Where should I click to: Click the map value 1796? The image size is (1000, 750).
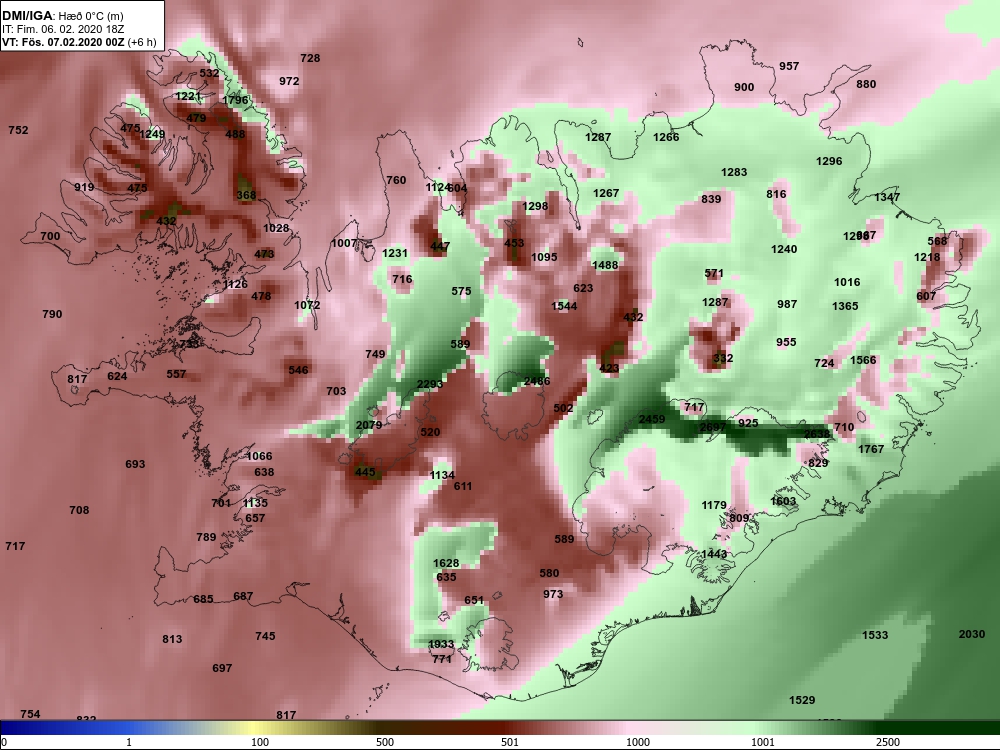(235, 100)
